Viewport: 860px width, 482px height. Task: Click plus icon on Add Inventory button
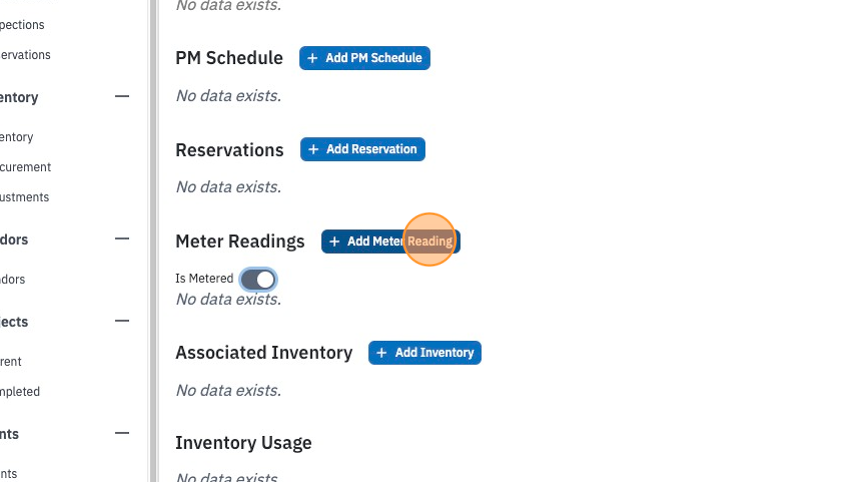382,353
